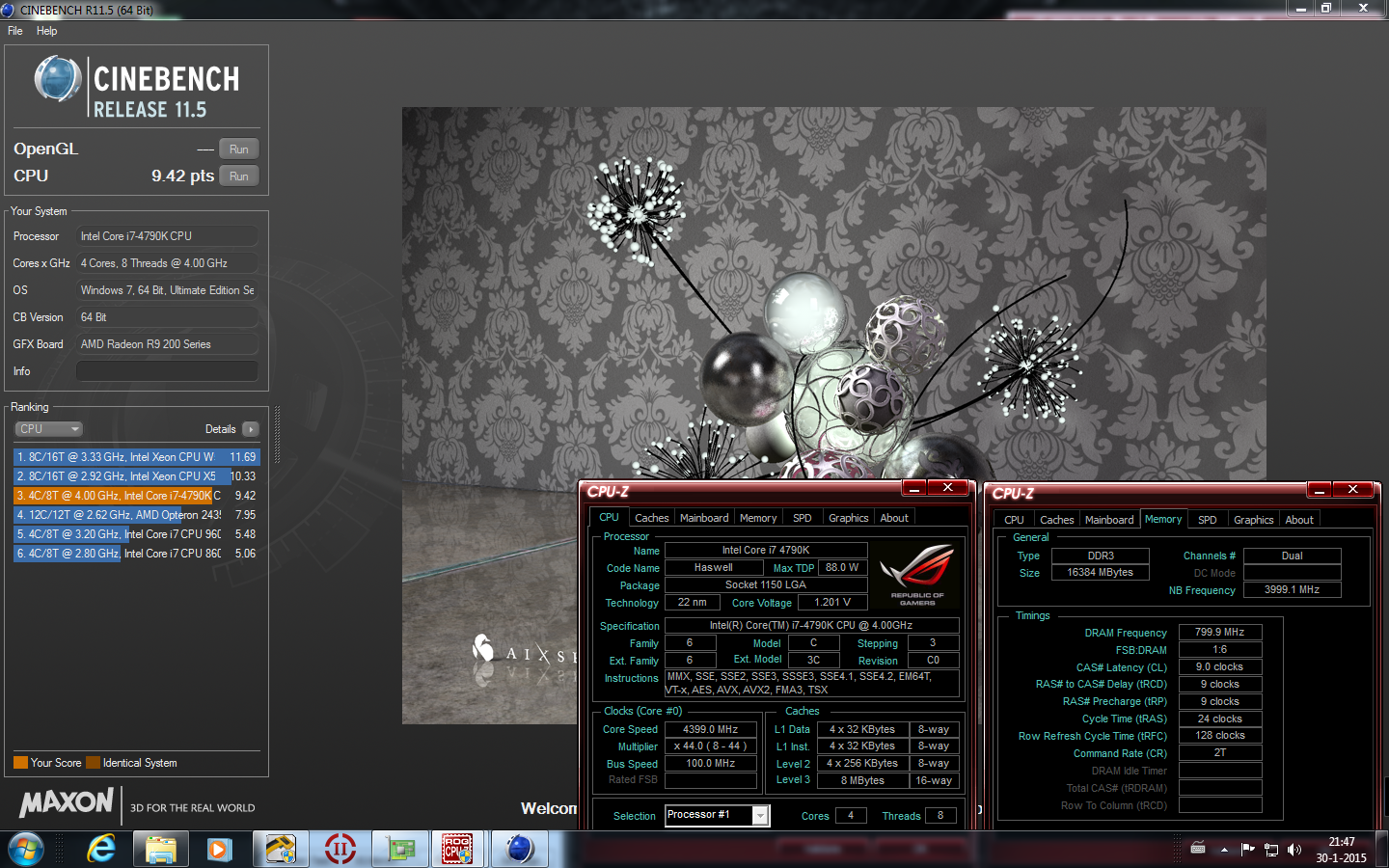Click the DRAM Frequency value 799.9 MHz

click(1219, 633)
